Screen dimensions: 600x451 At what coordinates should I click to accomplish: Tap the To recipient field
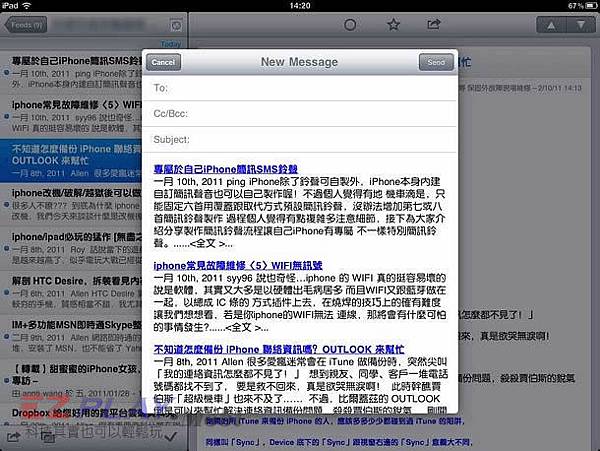point(300,88)
